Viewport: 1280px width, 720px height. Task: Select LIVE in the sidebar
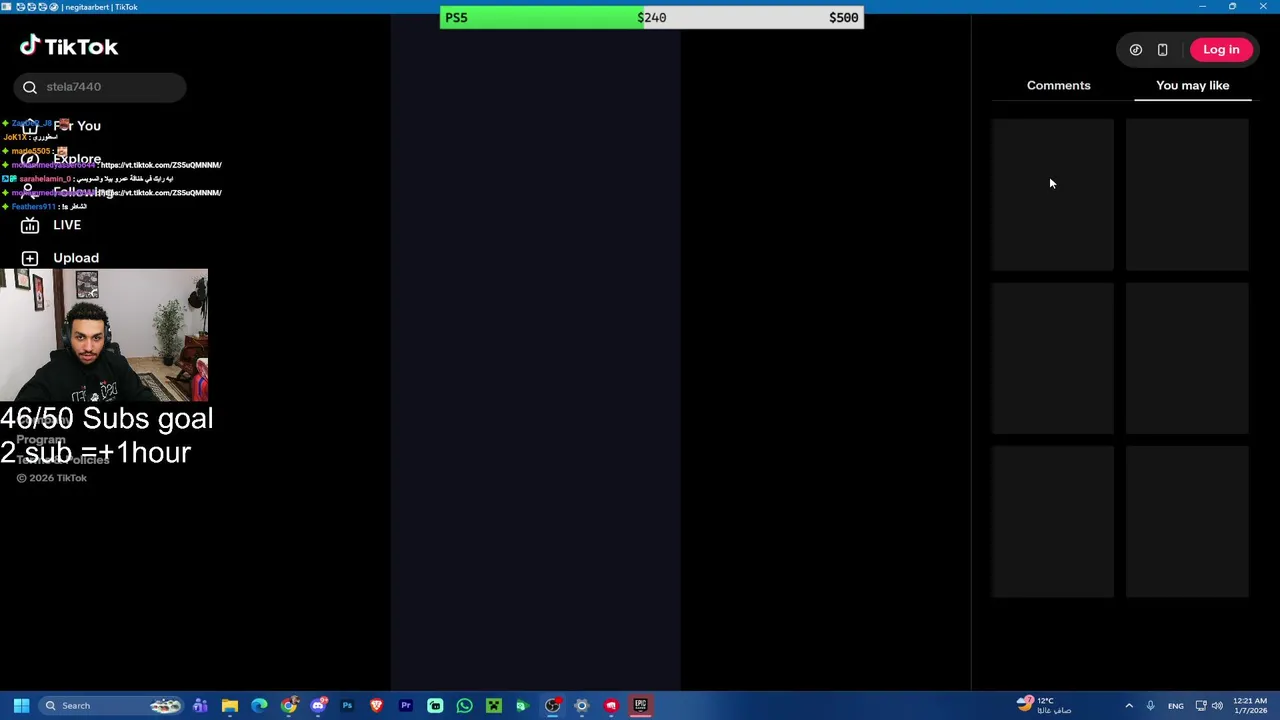67,225
